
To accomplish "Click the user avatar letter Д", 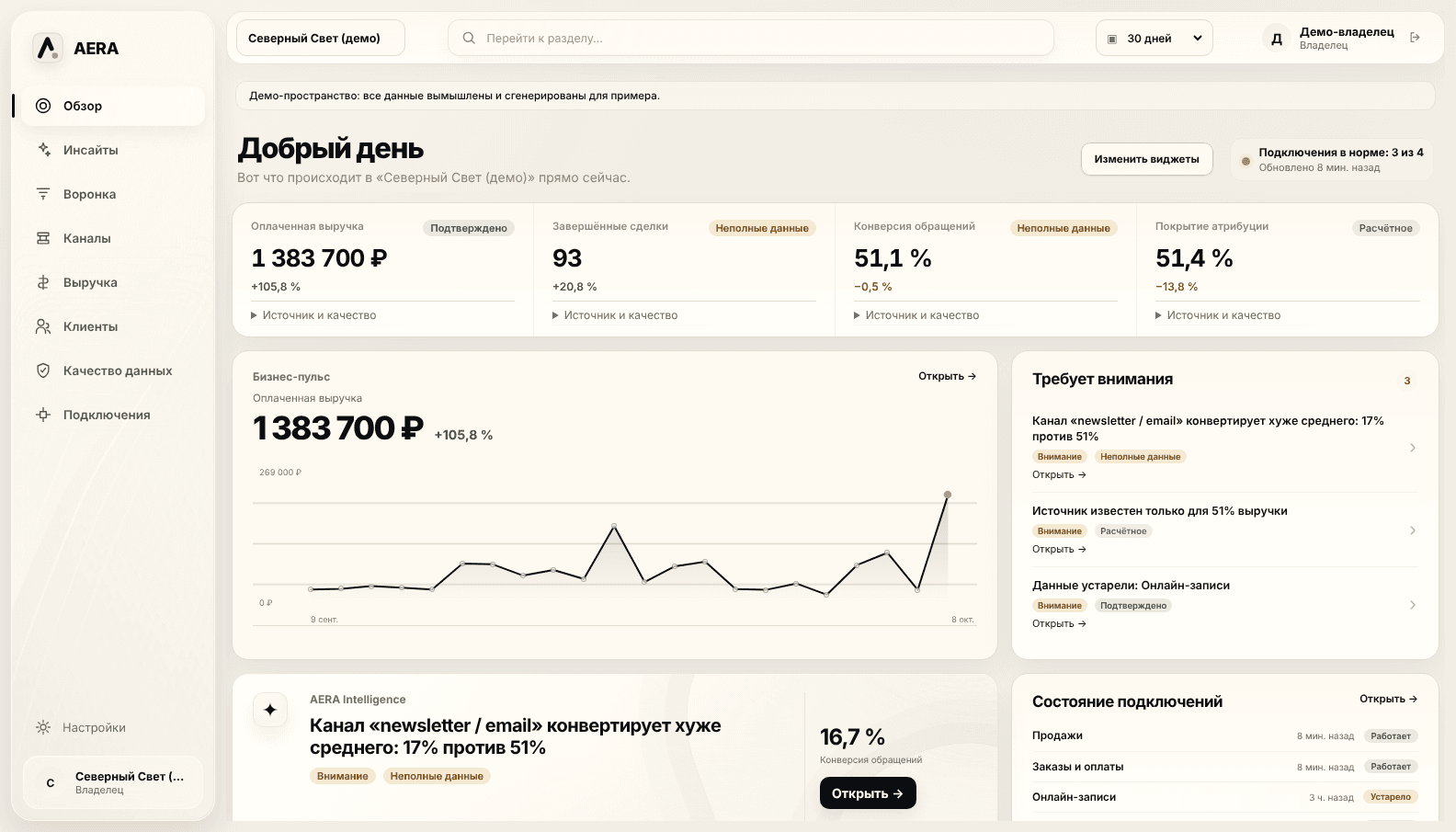I will click(x=1277, y=39).
